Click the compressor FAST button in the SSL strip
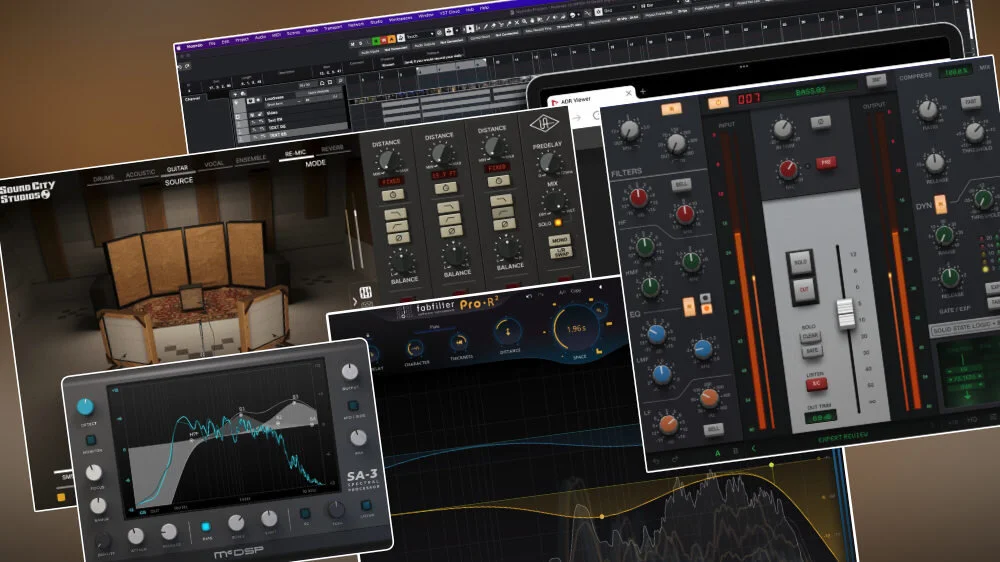Image resolution: width=1000 pixels, height=562 pixels. [x=970, y=102]
